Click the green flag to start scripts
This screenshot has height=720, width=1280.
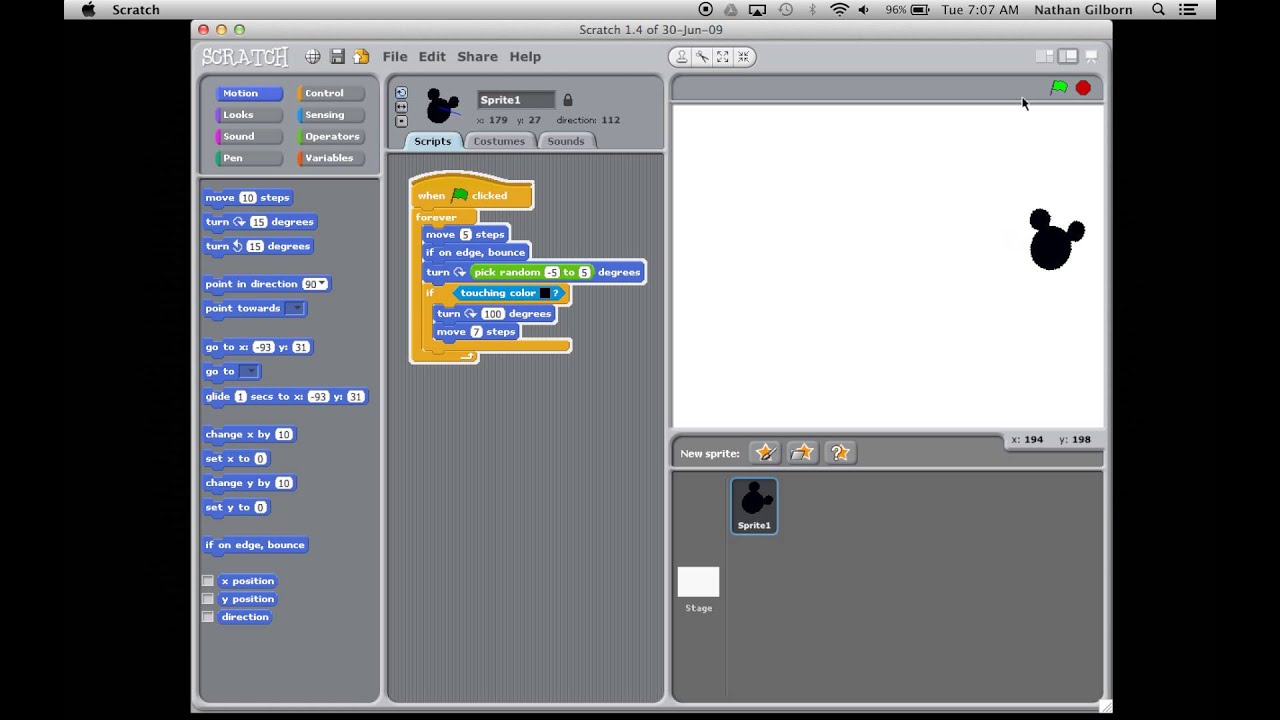pos(1059,88)
